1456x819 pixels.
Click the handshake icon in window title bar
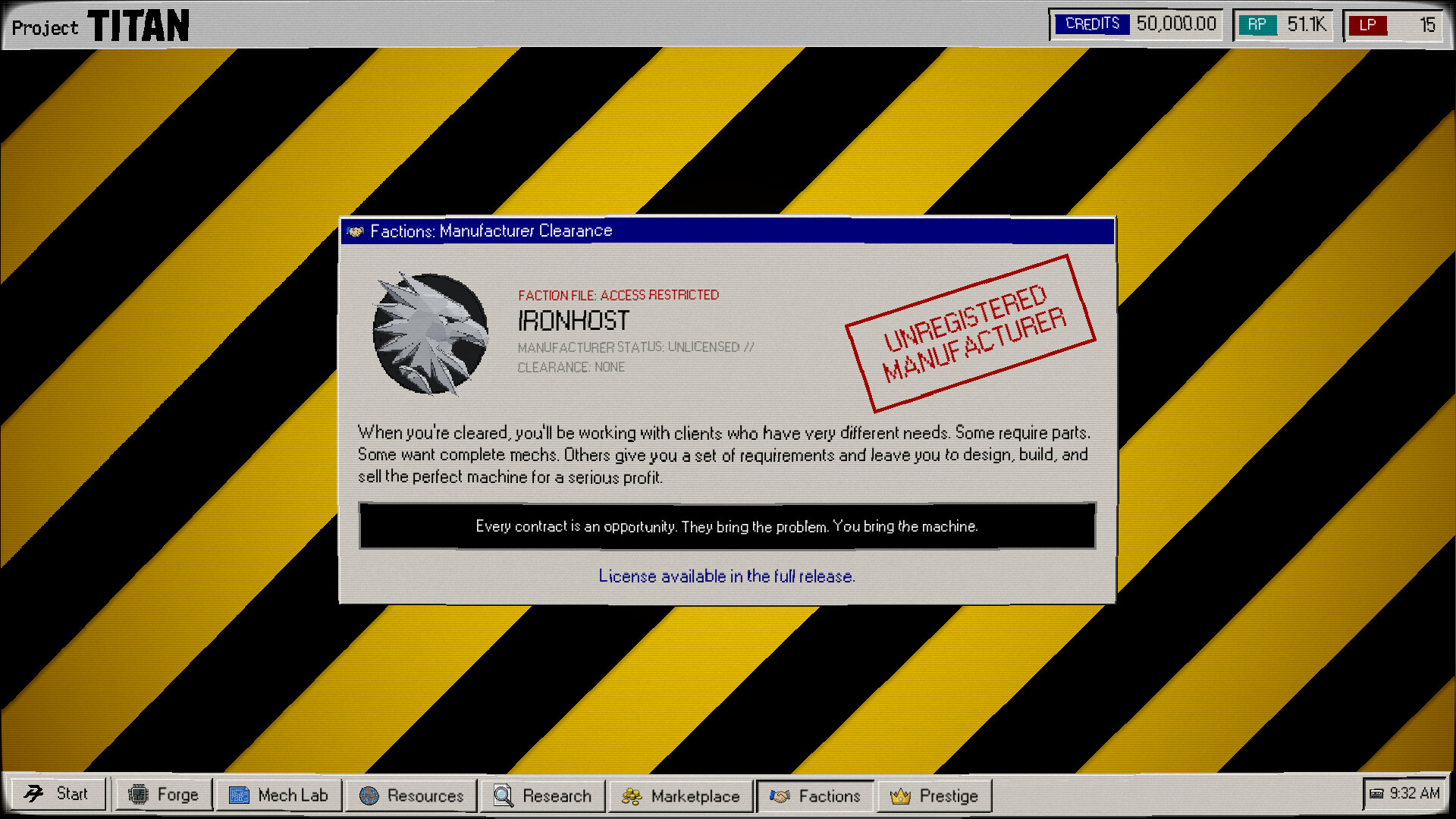pos(355,231)
